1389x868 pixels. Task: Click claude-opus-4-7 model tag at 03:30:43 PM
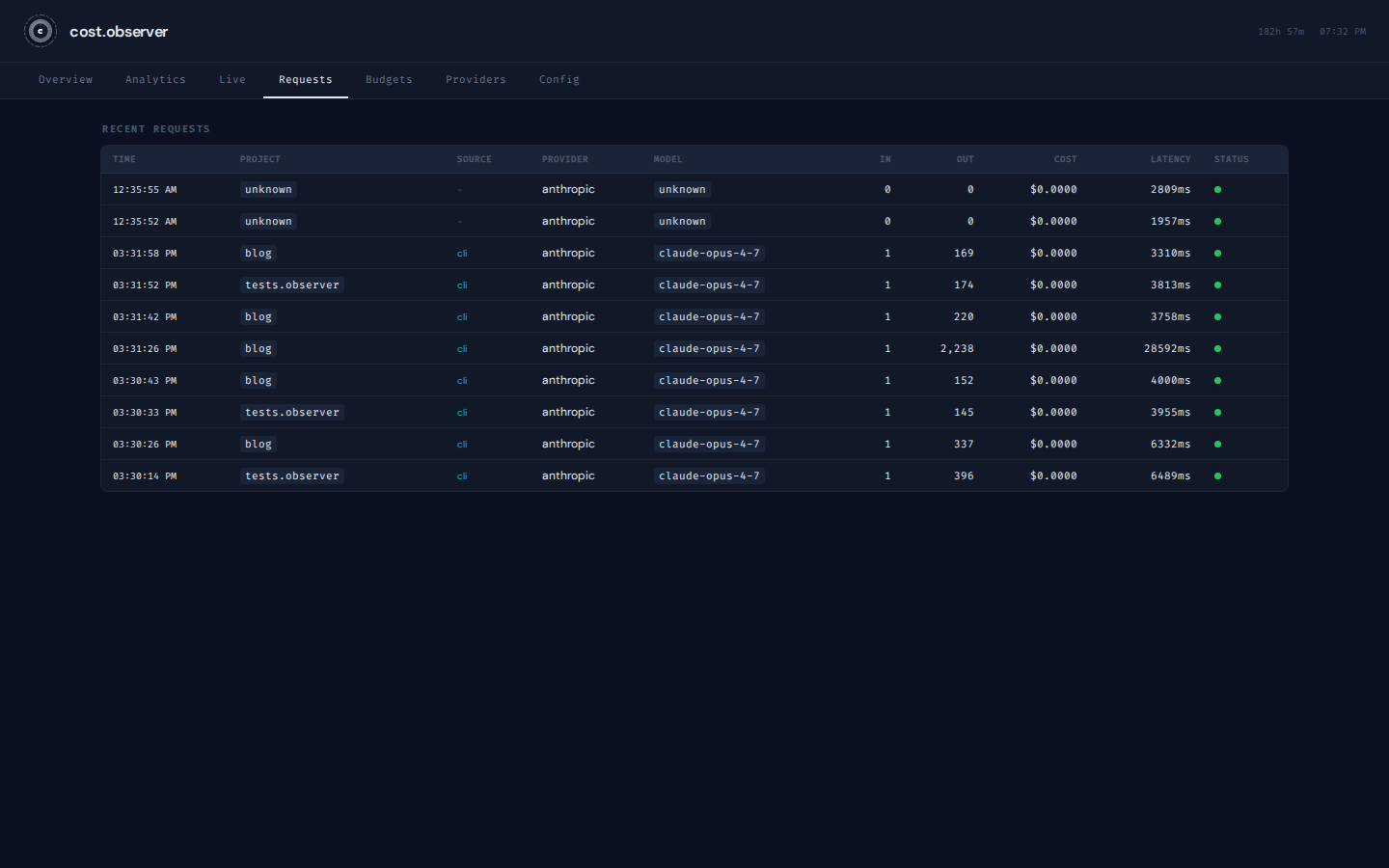click(x=709, y=381)
